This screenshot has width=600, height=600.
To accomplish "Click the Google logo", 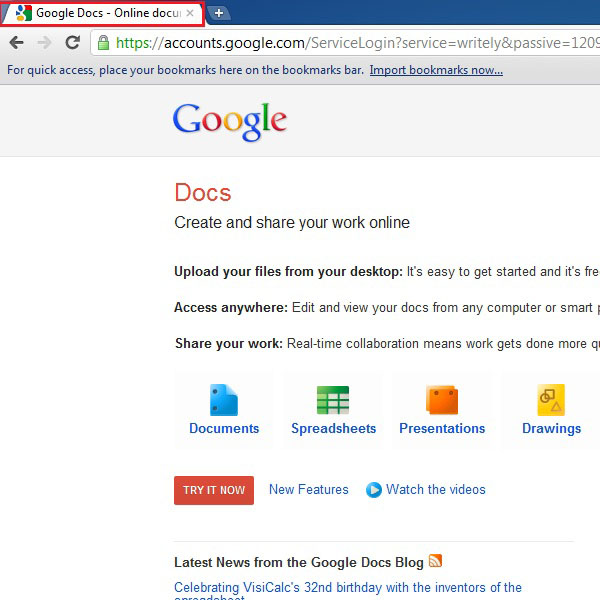I will (x=230, y=121).
